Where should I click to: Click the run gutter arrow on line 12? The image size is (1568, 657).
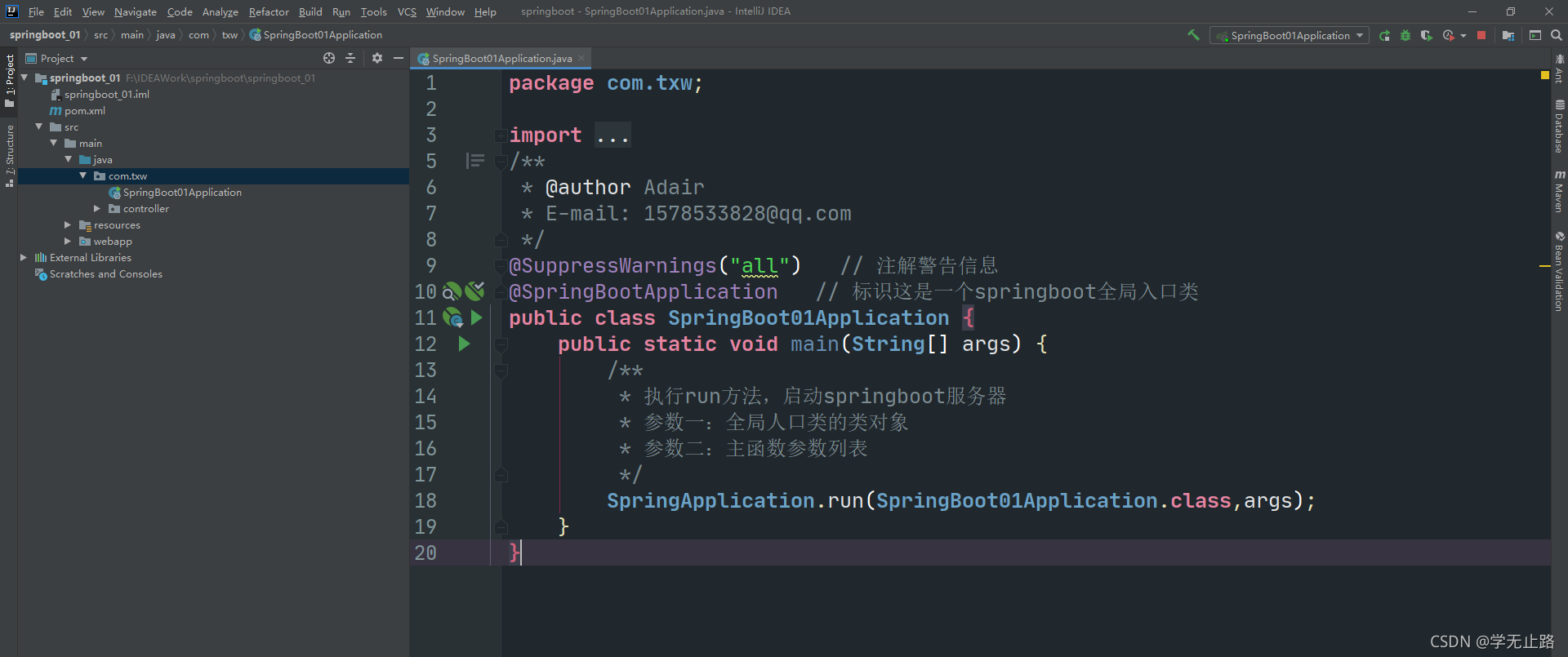(x=464, y=344)
